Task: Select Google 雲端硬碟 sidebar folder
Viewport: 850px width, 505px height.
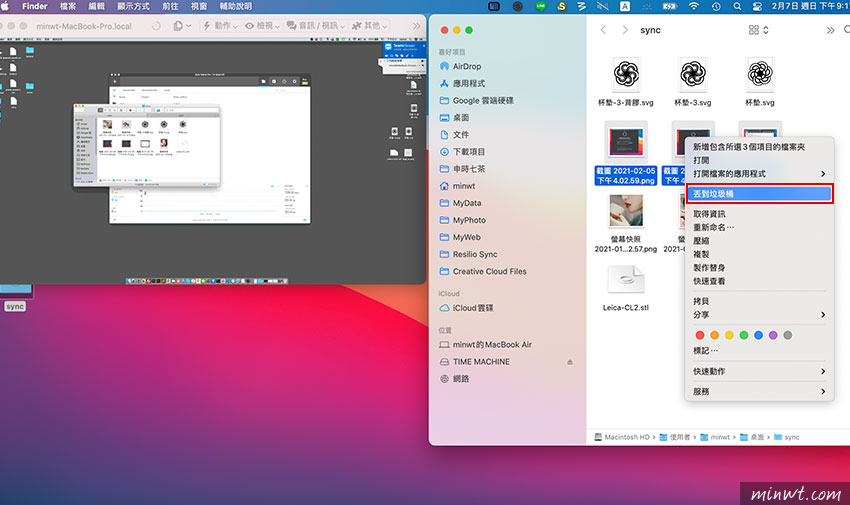Action: (x=476, y=100)
